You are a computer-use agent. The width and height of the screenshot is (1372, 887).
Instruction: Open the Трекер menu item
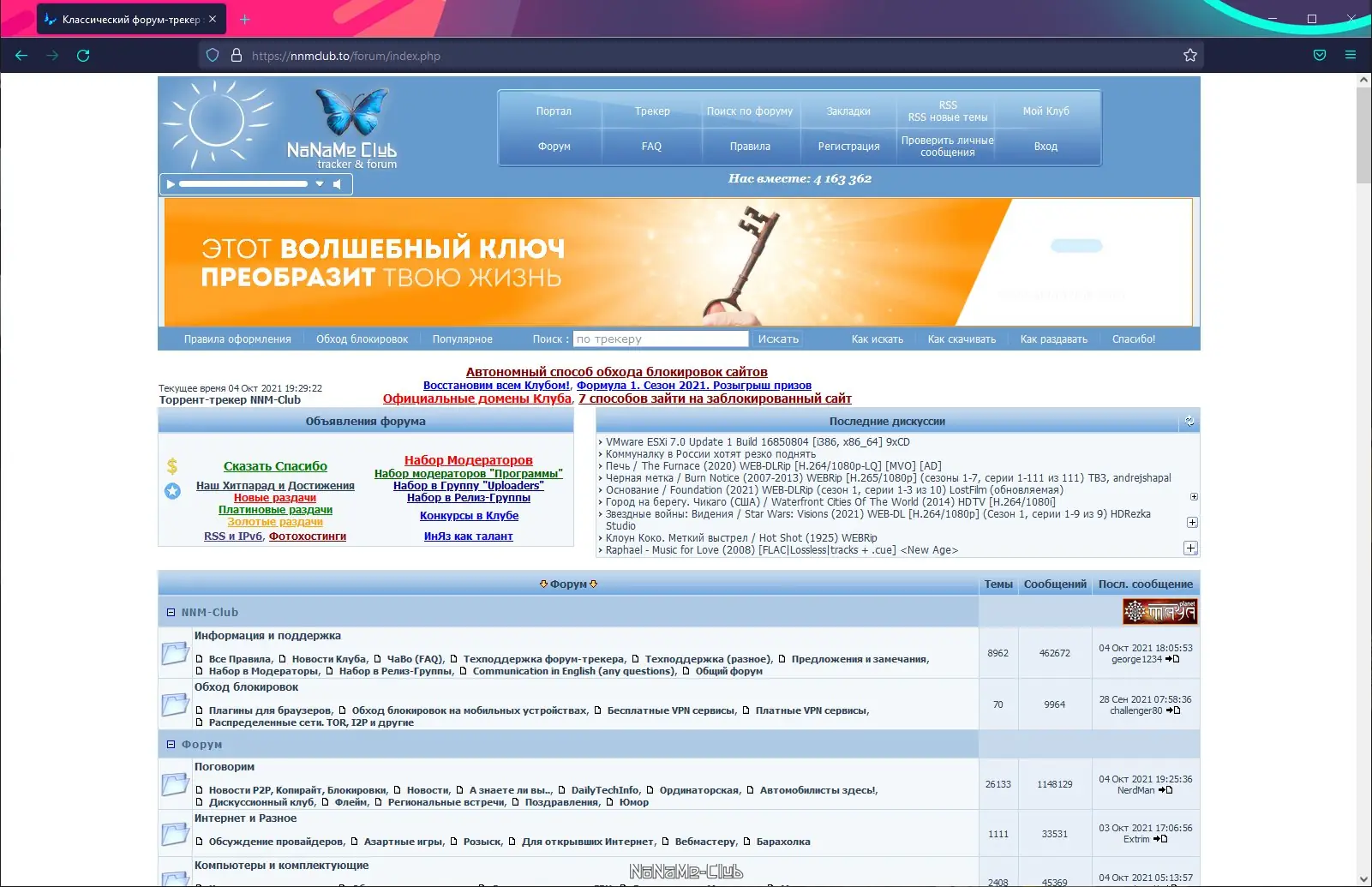pos(651,111)
